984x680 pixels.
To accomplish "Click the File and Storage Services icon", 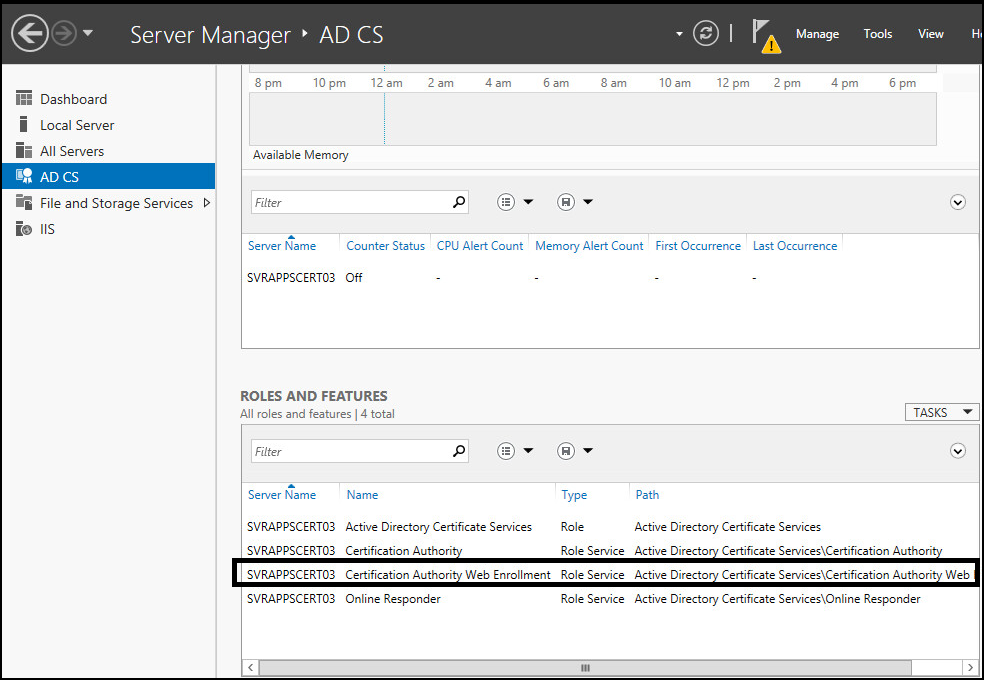I will (x=24, y=202).
